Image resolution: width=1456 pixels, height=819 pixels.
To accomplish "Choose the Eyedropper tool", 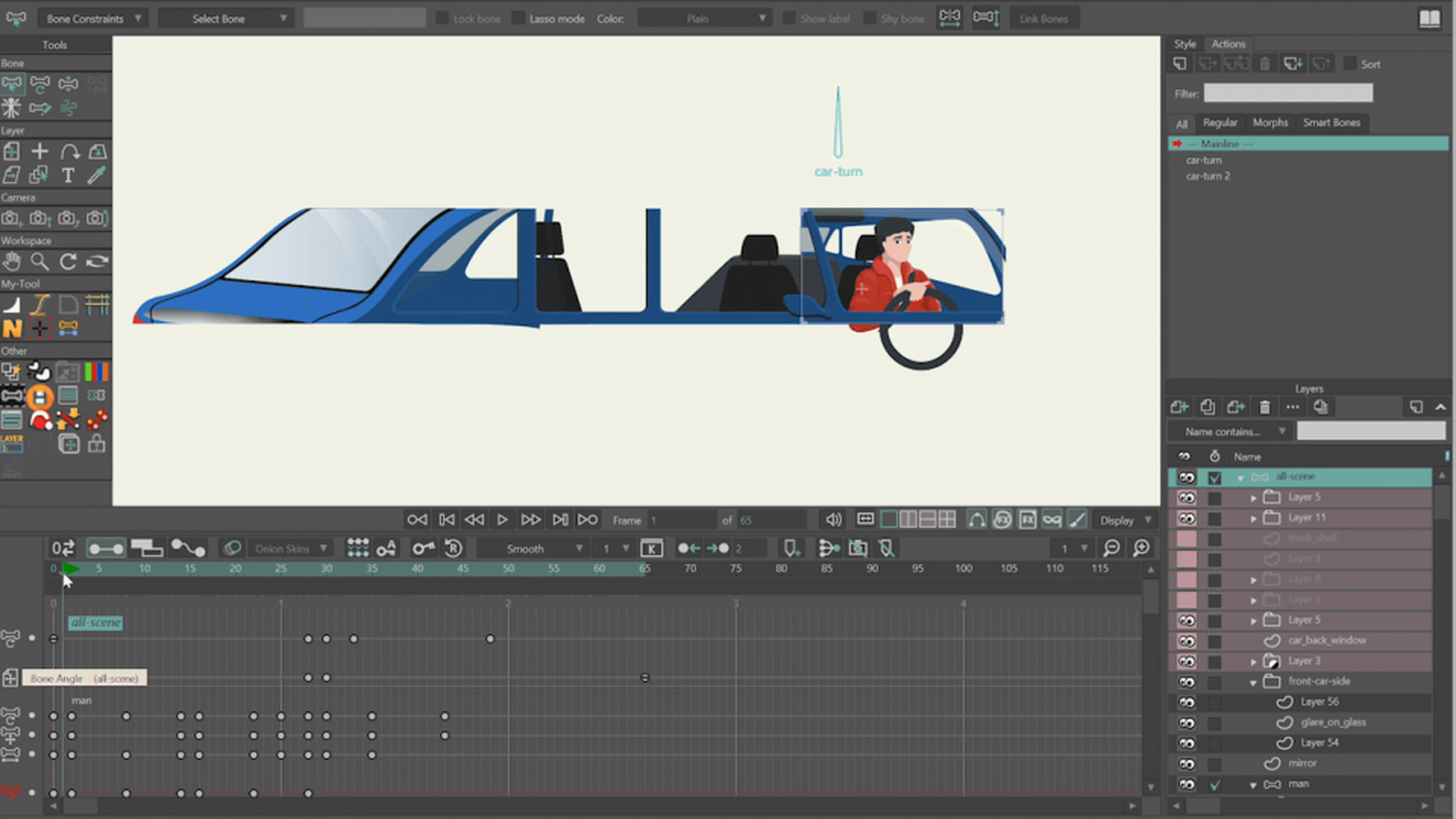I will [x=96, y=176].
